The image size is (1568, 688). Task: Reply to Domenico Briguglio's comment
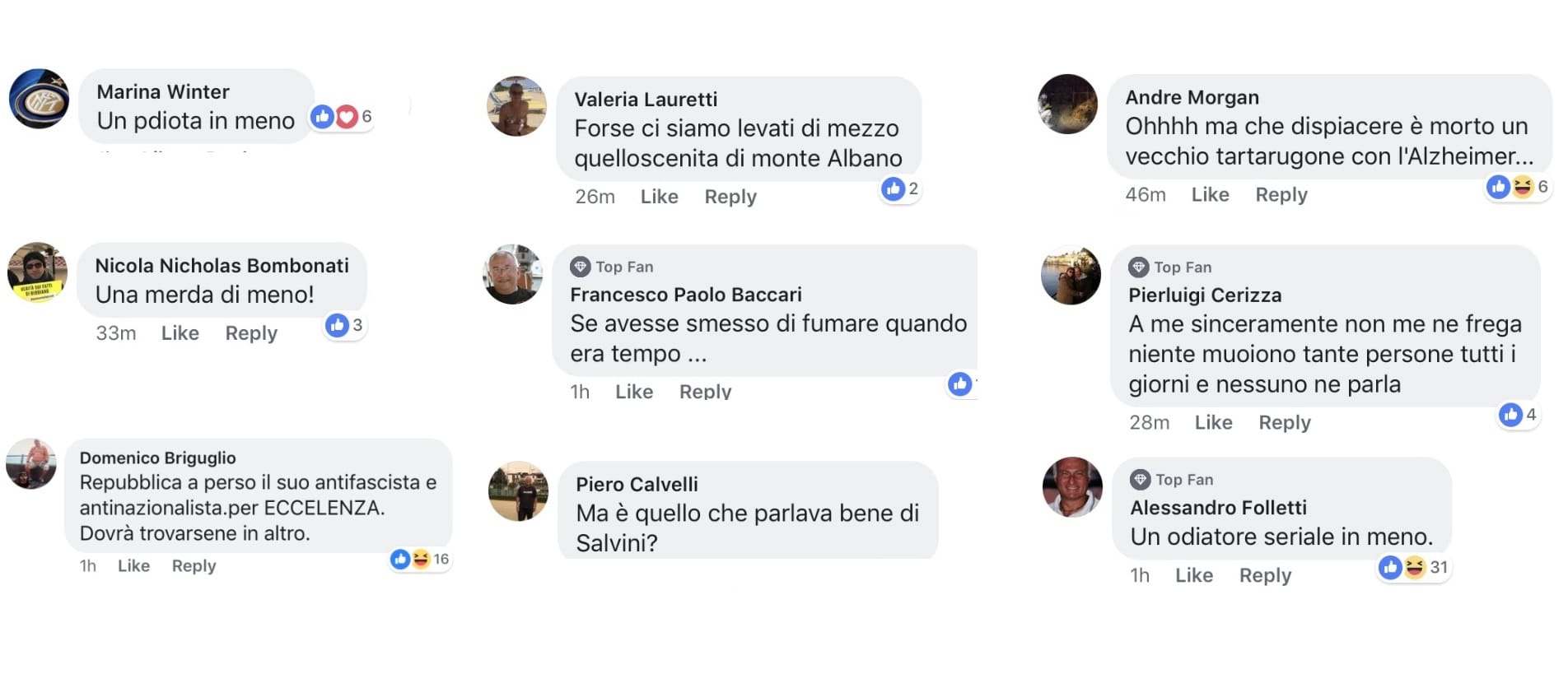coord(194,566)
